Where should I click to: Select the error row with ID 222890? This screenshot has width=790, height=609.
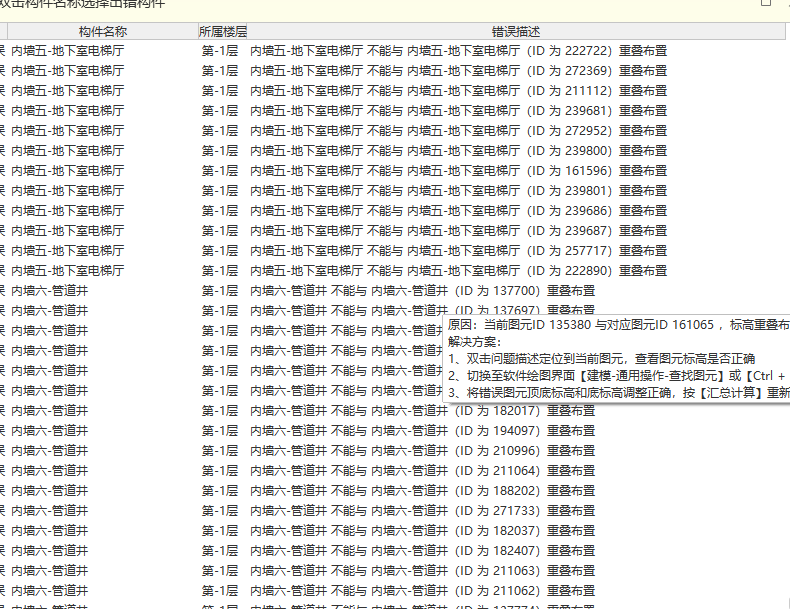tap(393, 270)
